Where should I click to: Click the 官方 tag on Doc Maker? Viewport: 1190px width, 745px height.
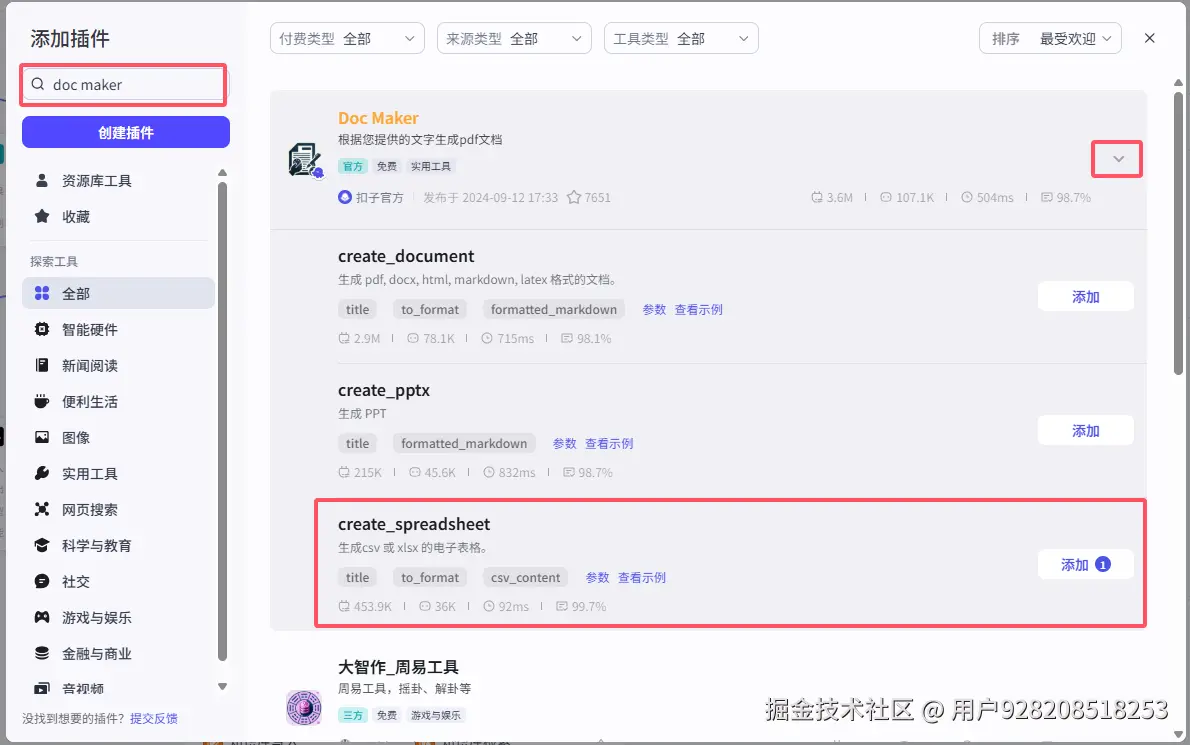pos(353,166)
